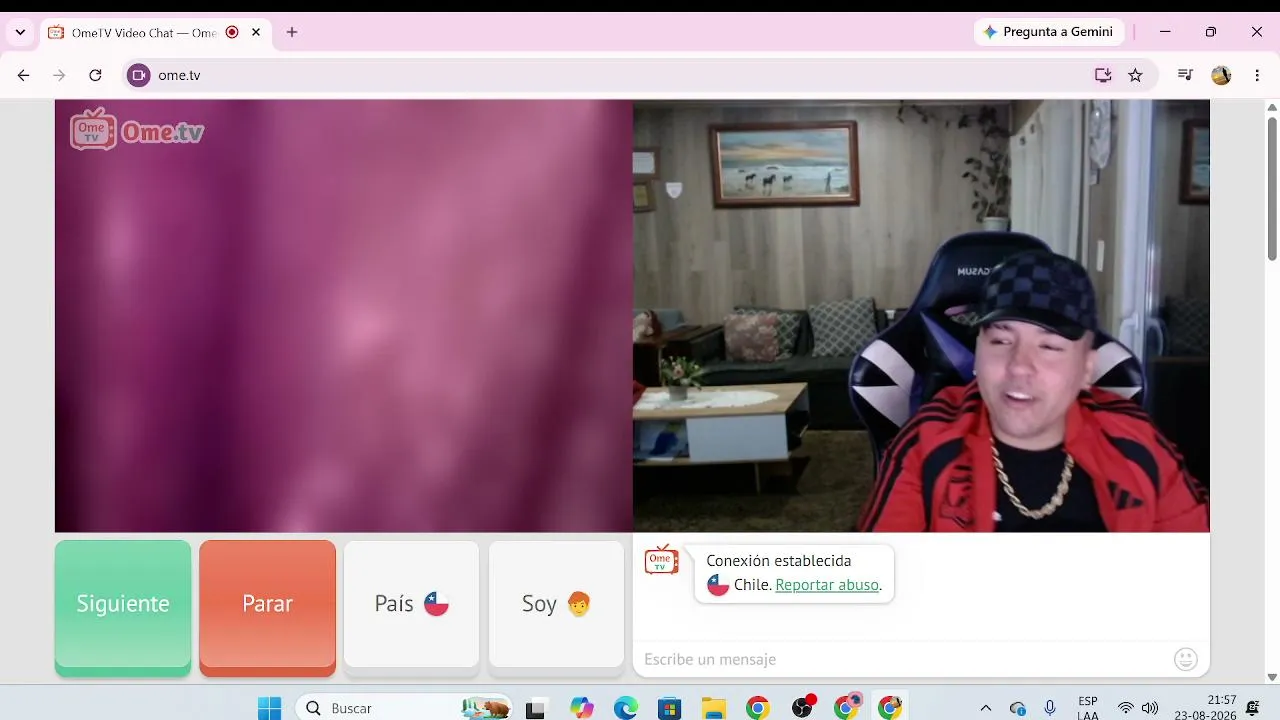1280x720 pixels.
Task: Click the taskbar Buscar search box
Action: pyautogui.click(x=405, y=708)
